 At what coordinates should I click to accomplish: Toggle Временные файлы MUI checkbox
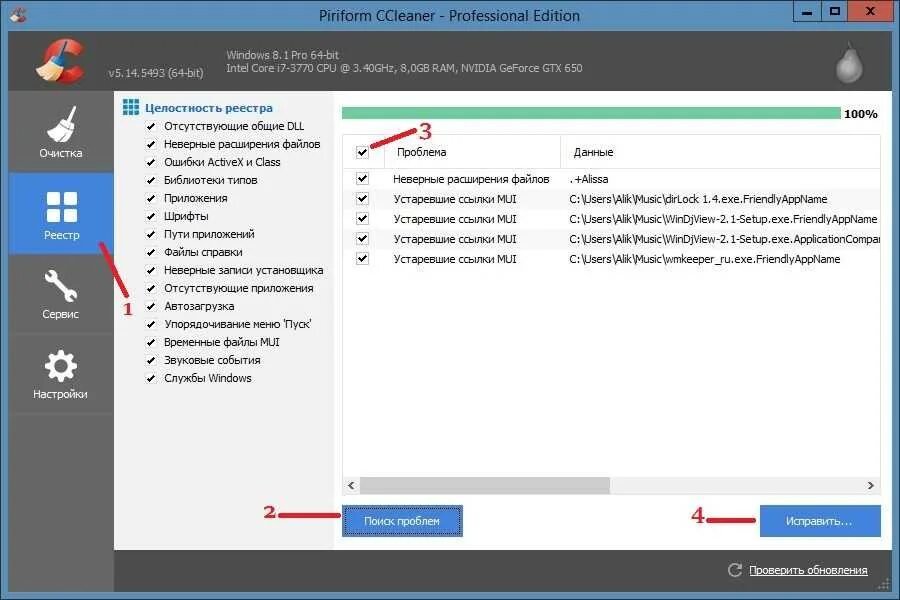[x=151, y=342]
